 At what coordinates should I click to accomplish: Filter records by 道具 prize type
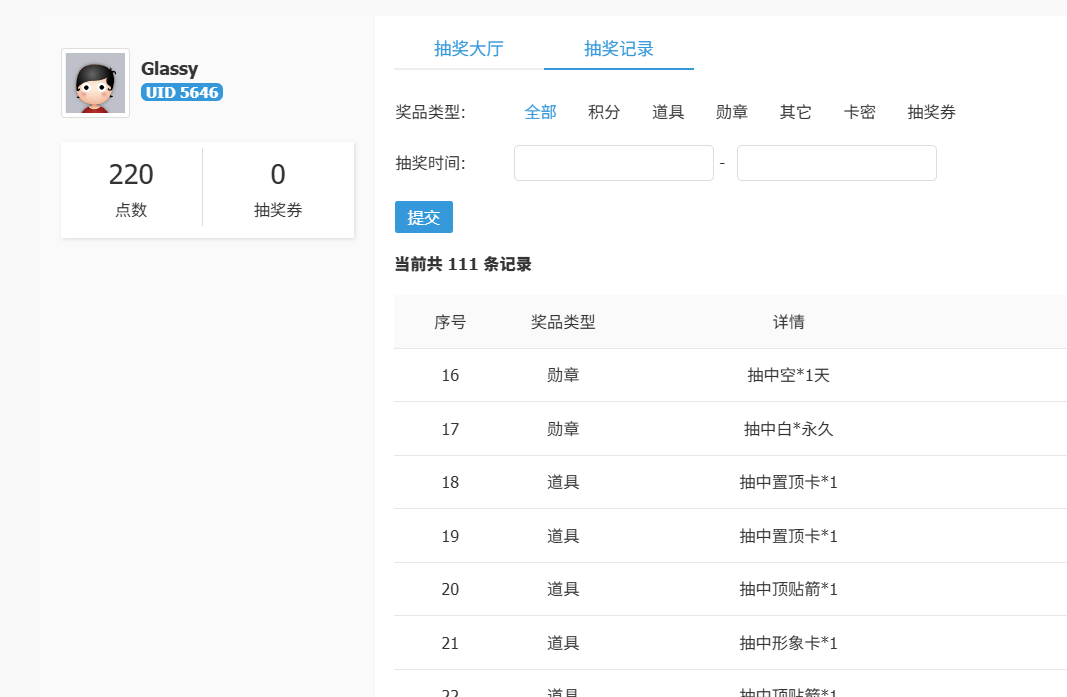(x=668, y=112)
